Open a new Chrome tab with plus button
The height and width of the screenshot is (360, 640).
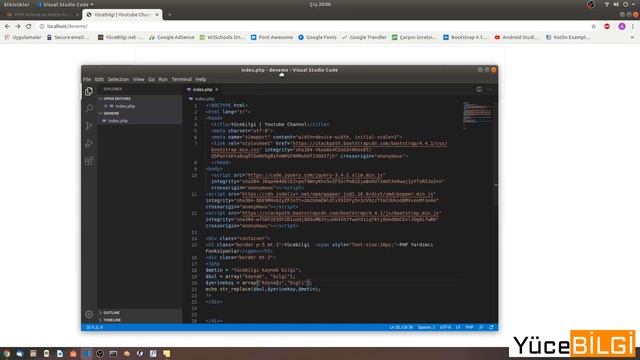169,15
